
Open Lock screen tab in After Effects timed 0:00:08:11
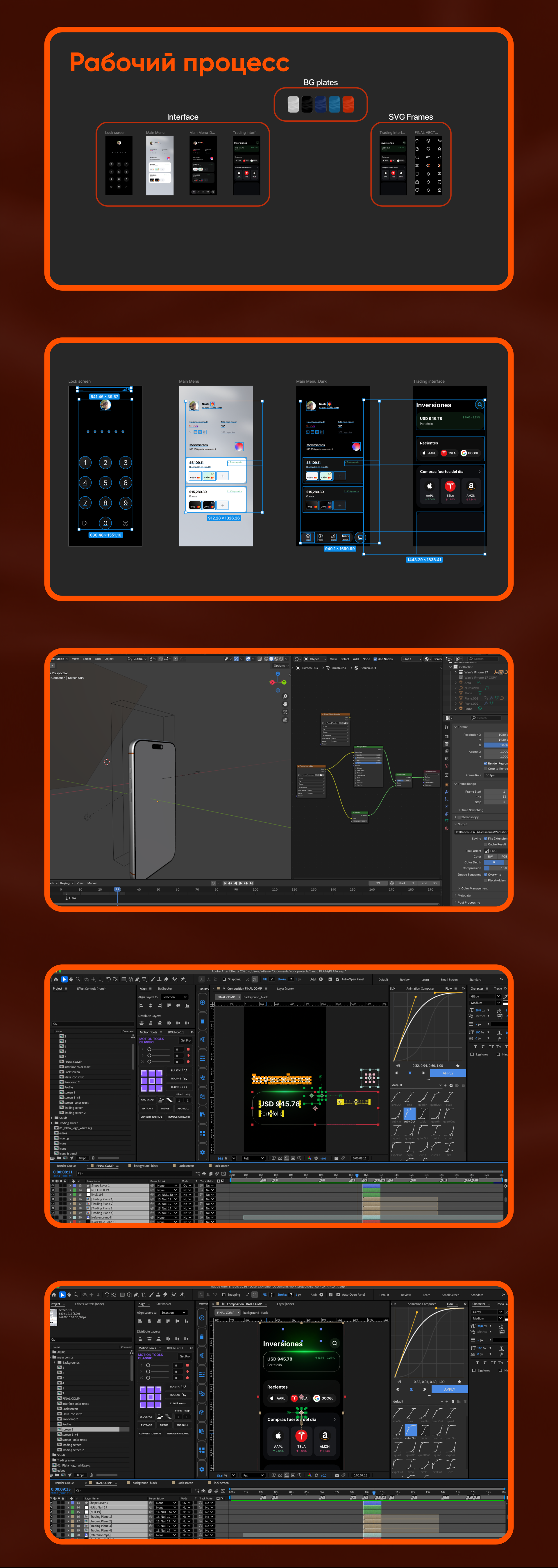[186, 1166]
